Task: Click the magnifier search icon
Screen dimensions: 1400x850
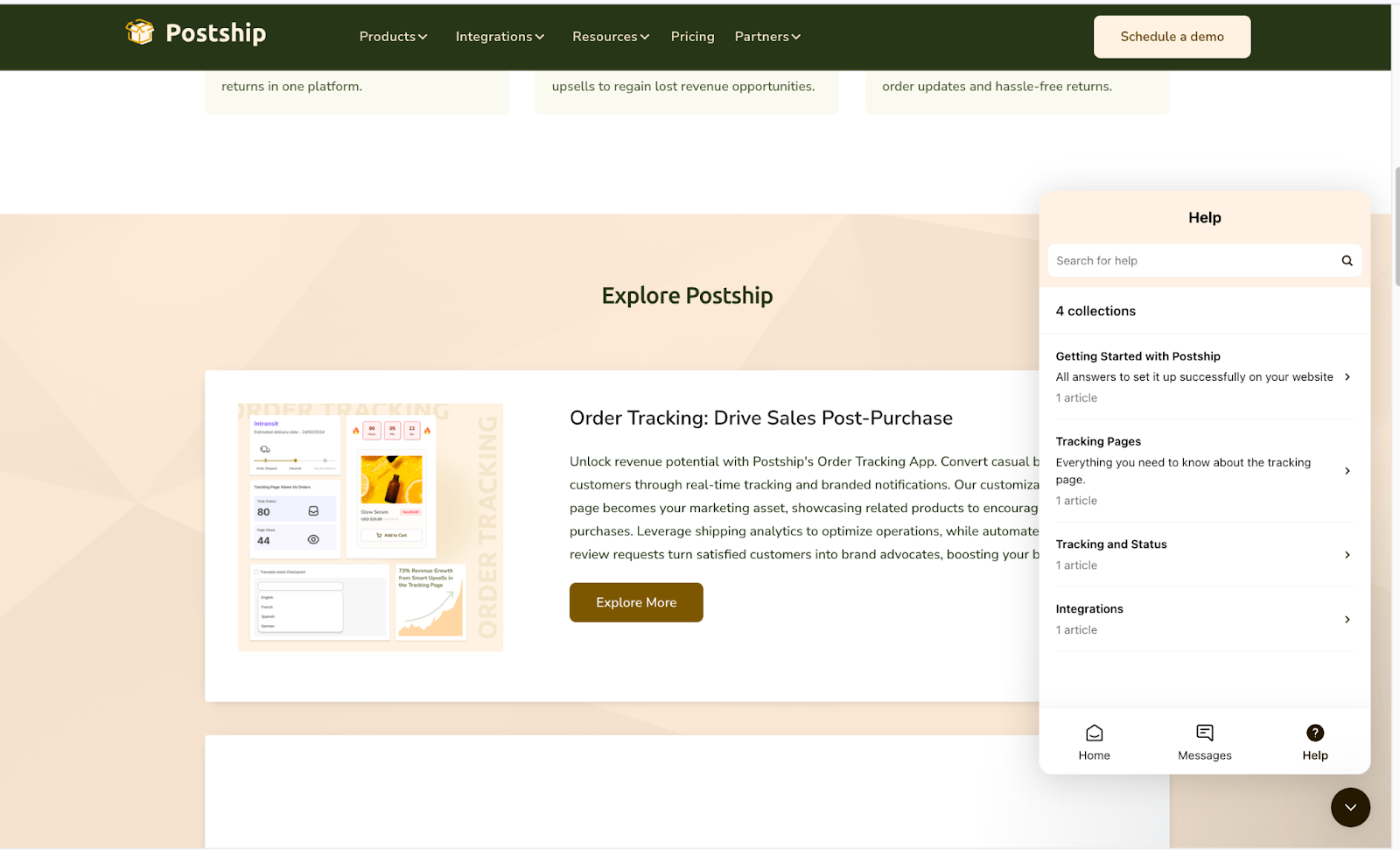Action: (x=1347, y=261)
